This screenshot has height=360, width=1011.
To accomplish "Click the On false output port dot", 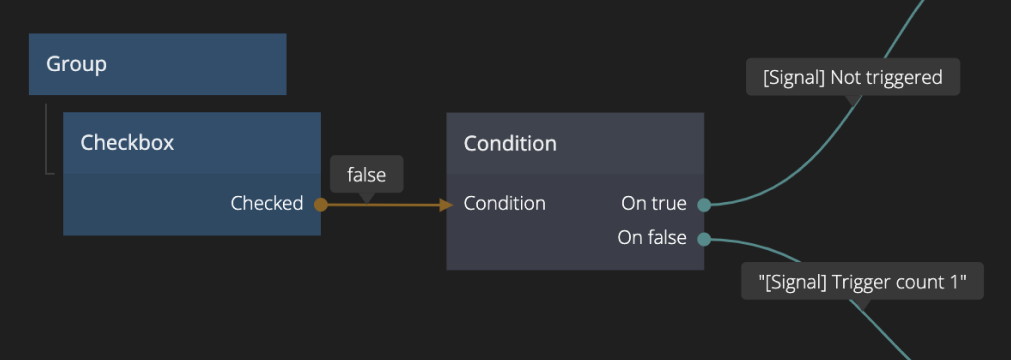I will [x=704, y=239].
